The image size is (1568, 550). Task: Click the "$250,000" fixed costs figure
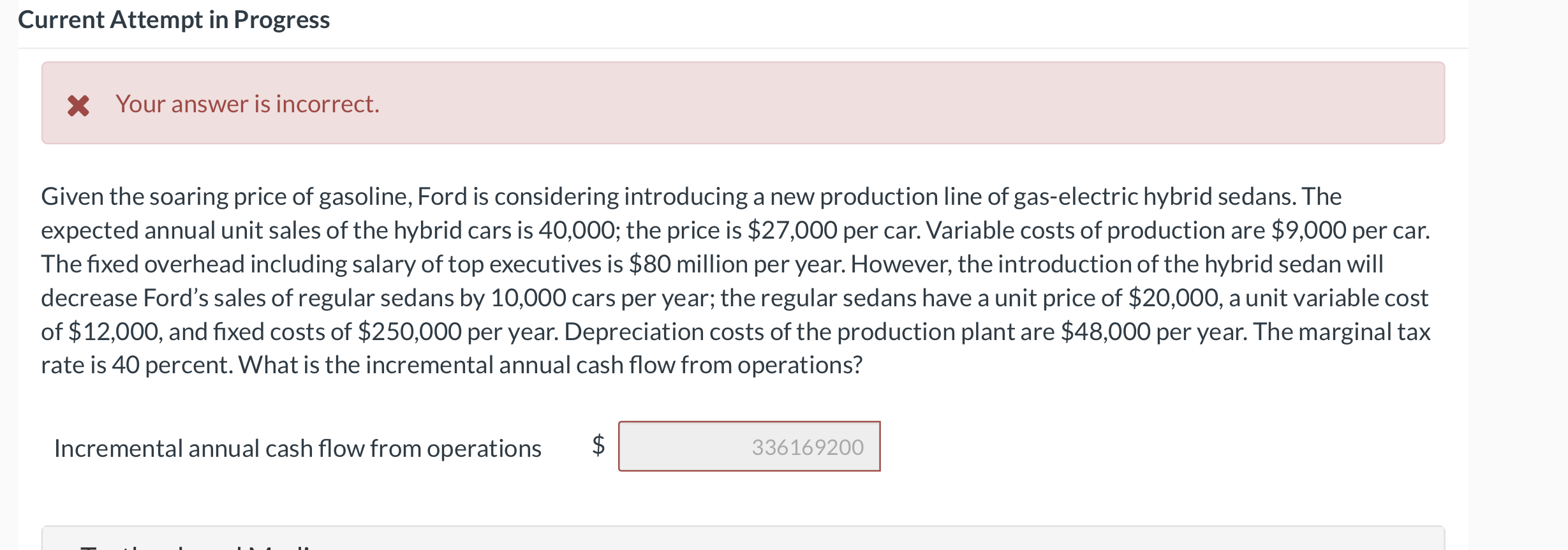coord(410,332)
